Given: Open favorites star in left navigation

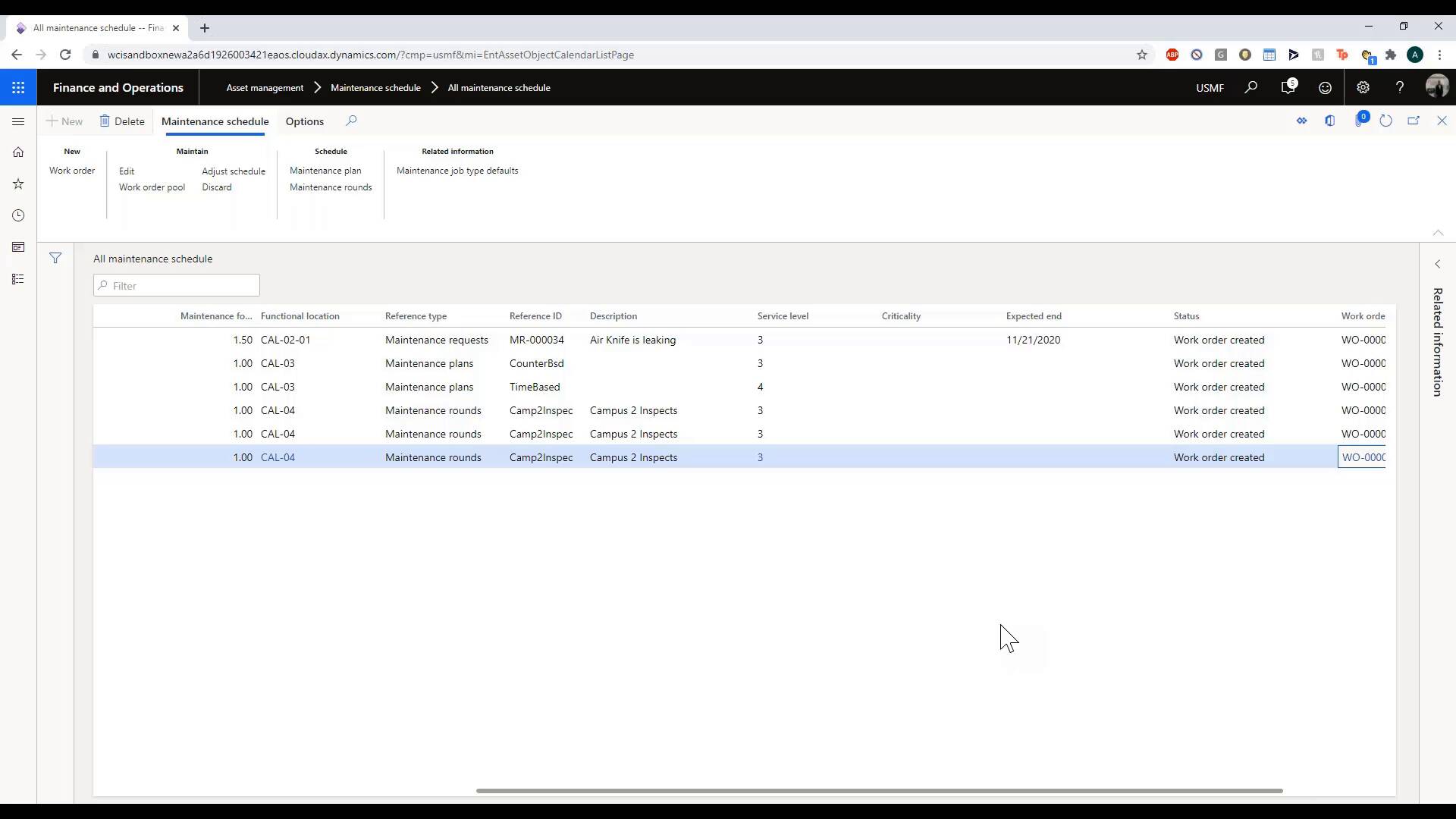Looking at the screenshot, I should point(18,184).
